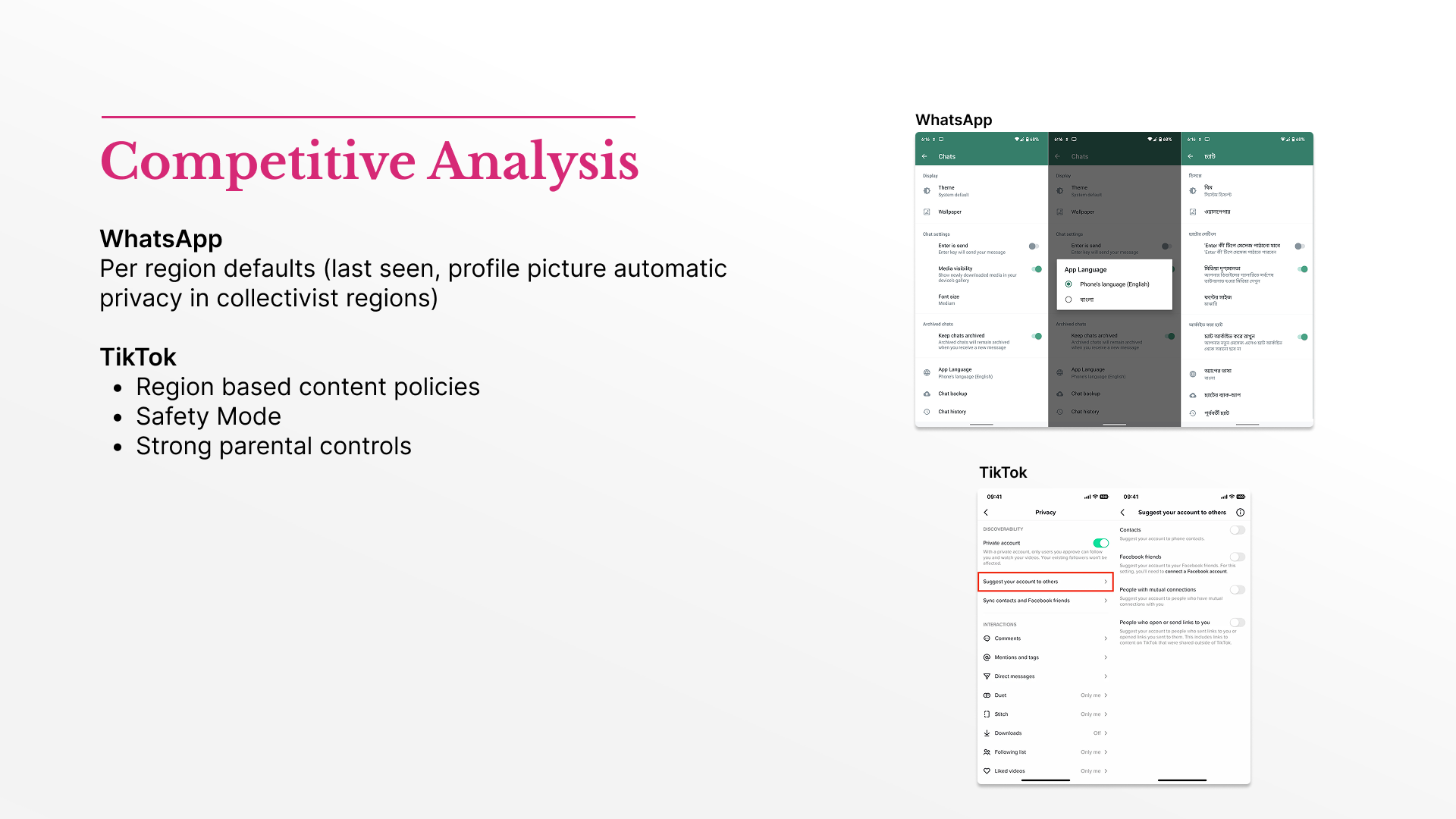Image resolution: width=1456 pixels, height=819 pixels.
Task: Tap the Downloads arrow icon
Action: click(x=987, y=733)
